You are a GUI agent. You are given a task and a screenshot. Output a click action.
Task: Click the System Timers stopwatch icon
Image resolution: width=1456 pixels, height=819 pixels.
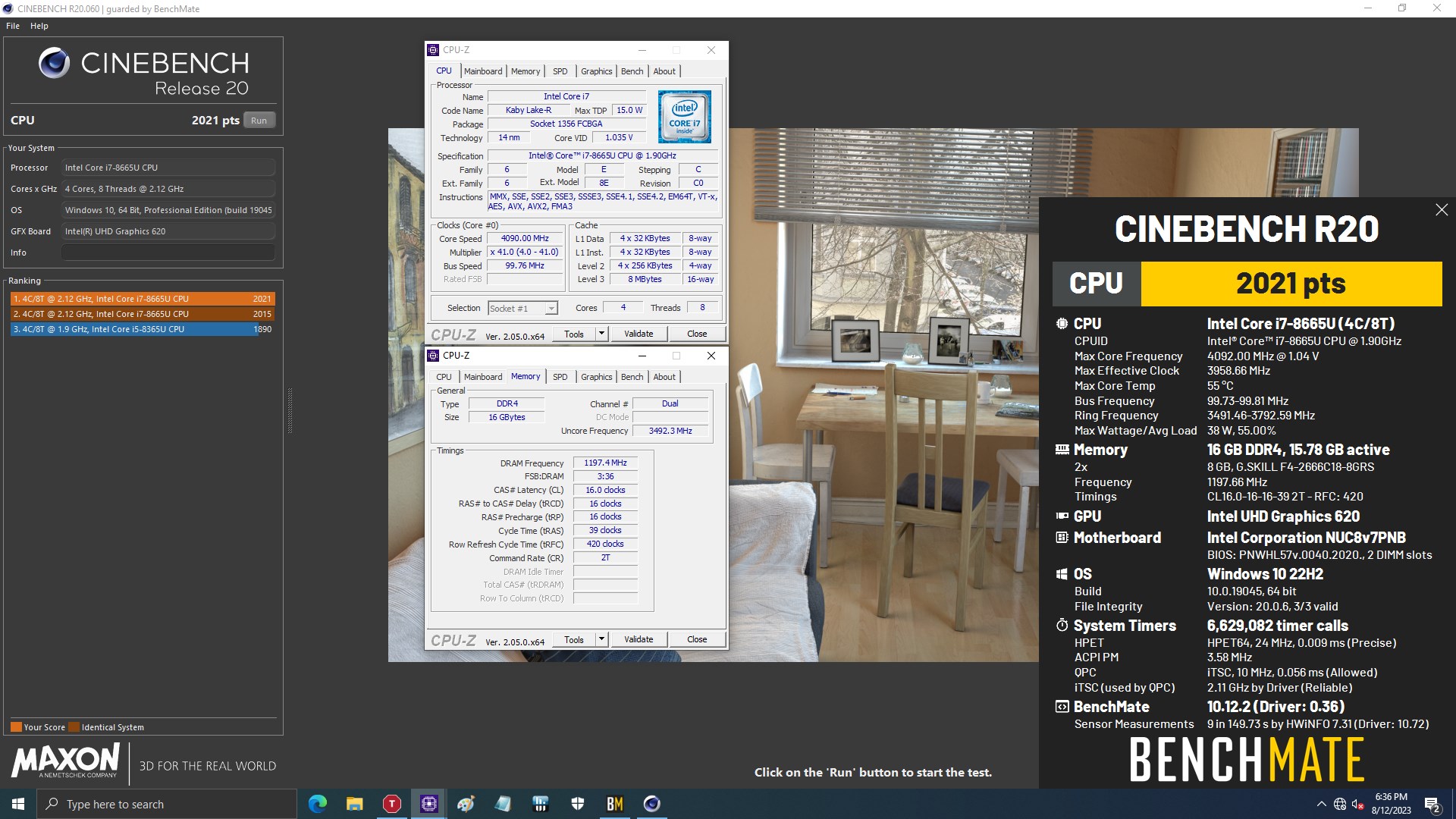point(1062,626)
